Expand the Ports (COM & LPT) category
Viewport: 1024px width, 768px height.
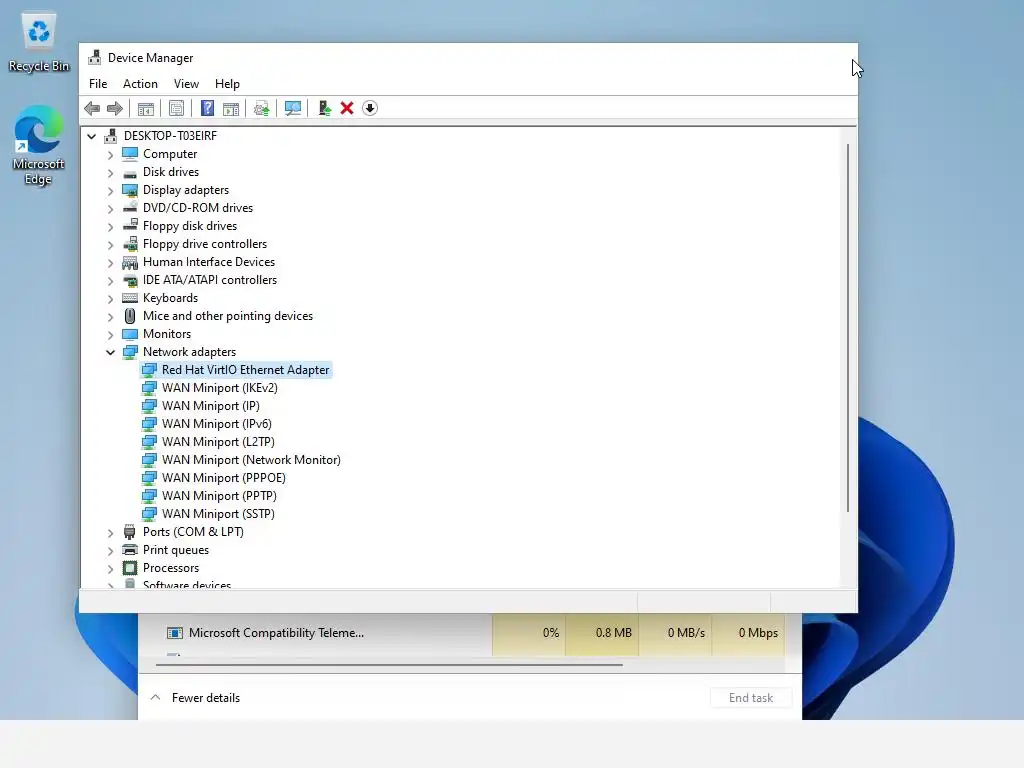coord(110,532)
